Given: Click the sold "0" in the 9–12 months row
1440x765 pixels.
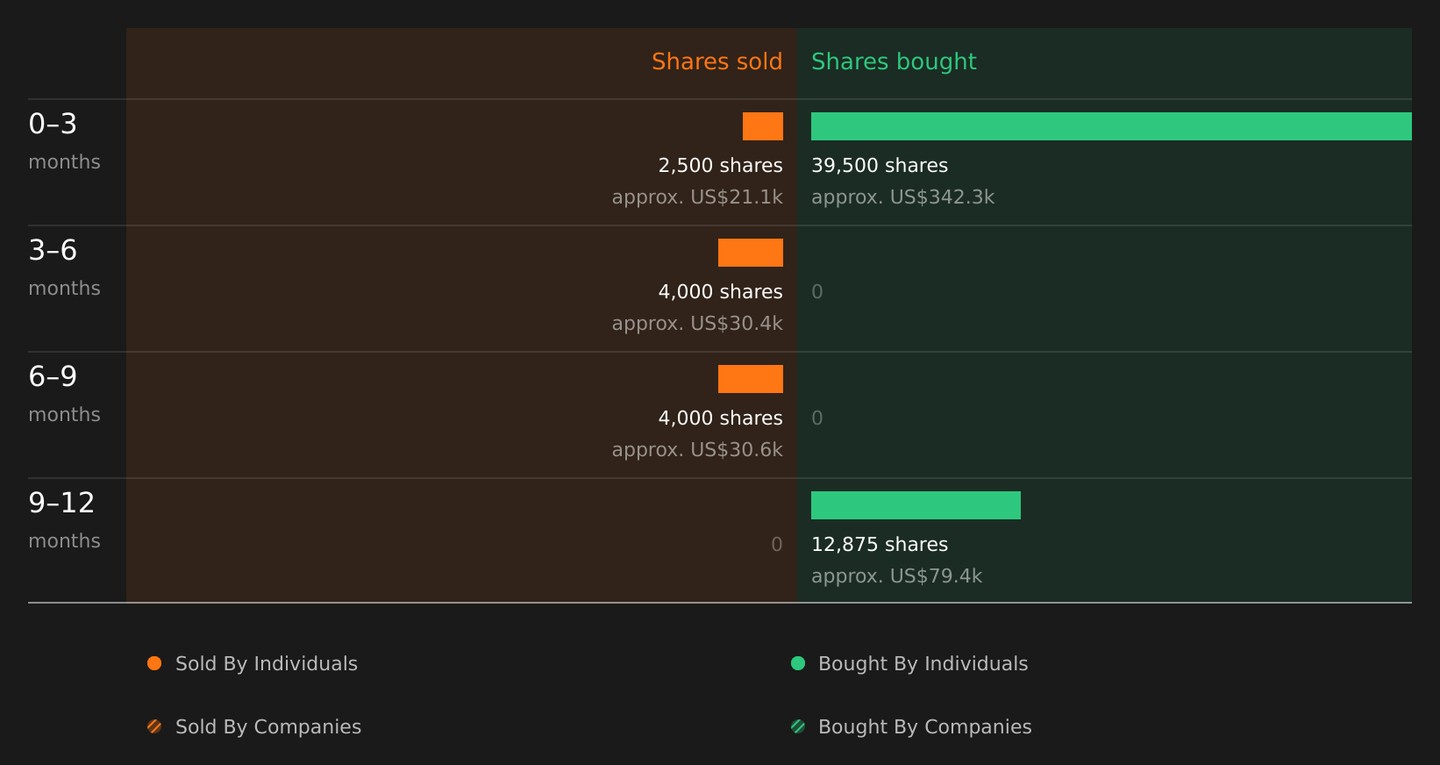Looking at the screenshot, I should 777,544.
